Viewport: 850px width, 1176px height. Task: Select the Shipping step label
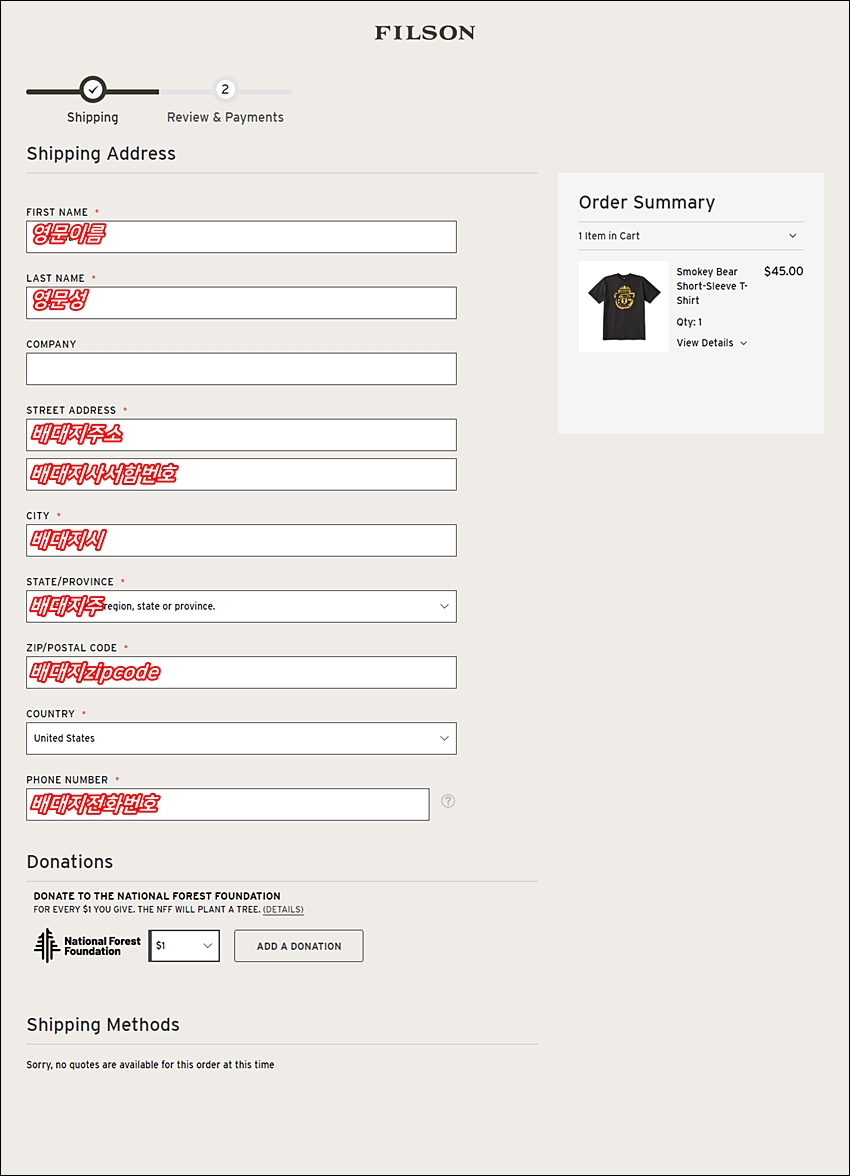coord(92,117)
